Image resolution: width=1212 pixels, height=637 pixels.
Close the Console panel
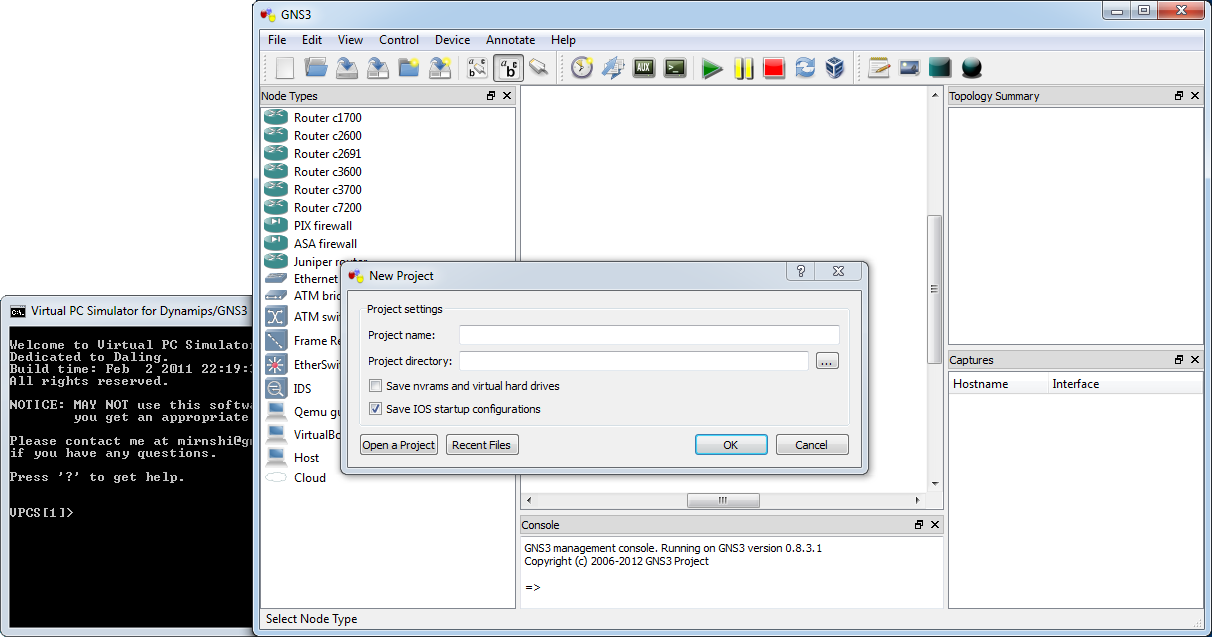tap(935, 525)
